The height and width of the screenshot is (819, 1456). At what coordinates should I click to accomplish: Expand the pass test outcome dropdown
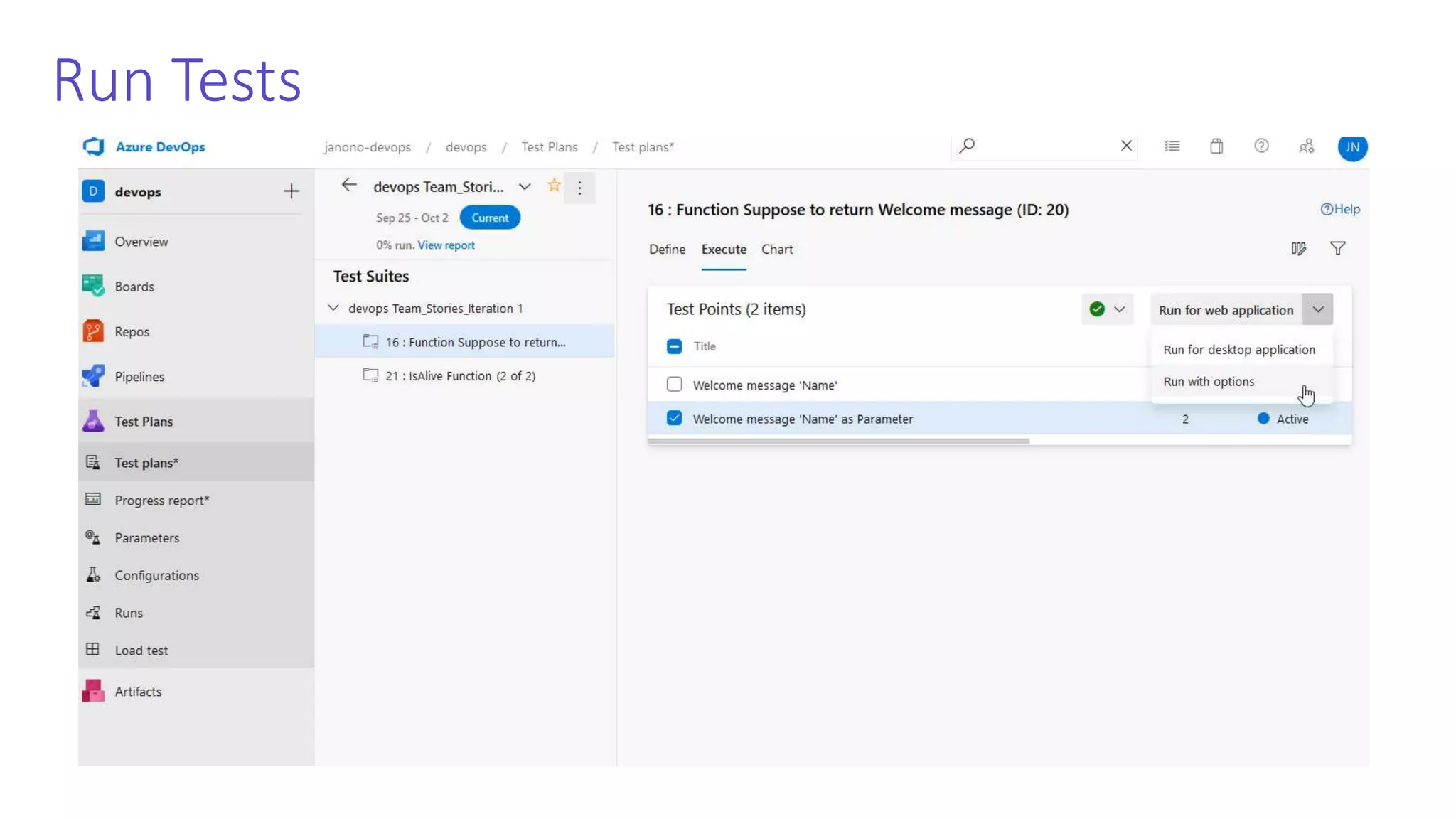(1119, 309)
